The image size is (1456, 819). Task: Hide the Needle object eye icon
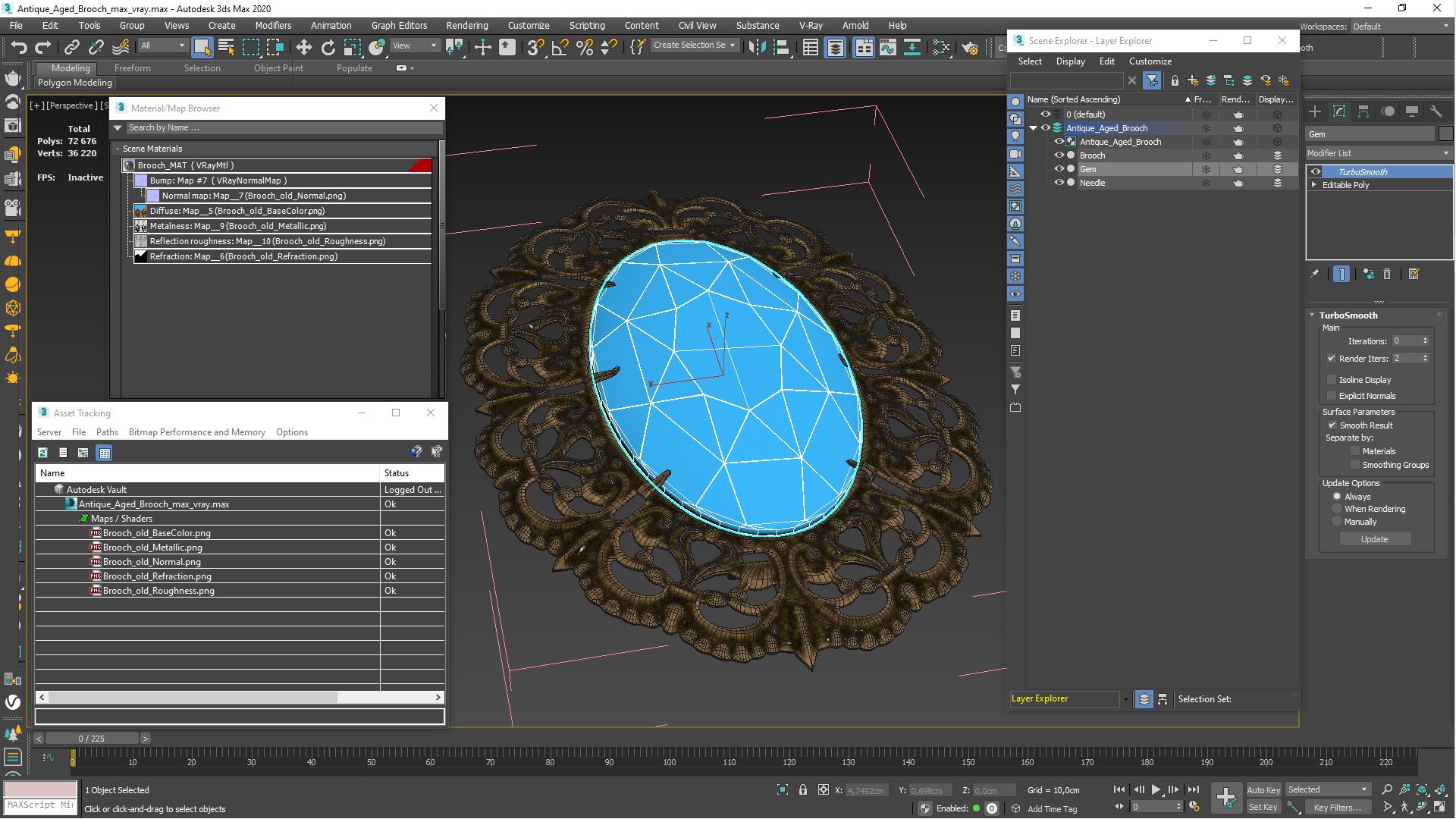(x=1059, y=183)
